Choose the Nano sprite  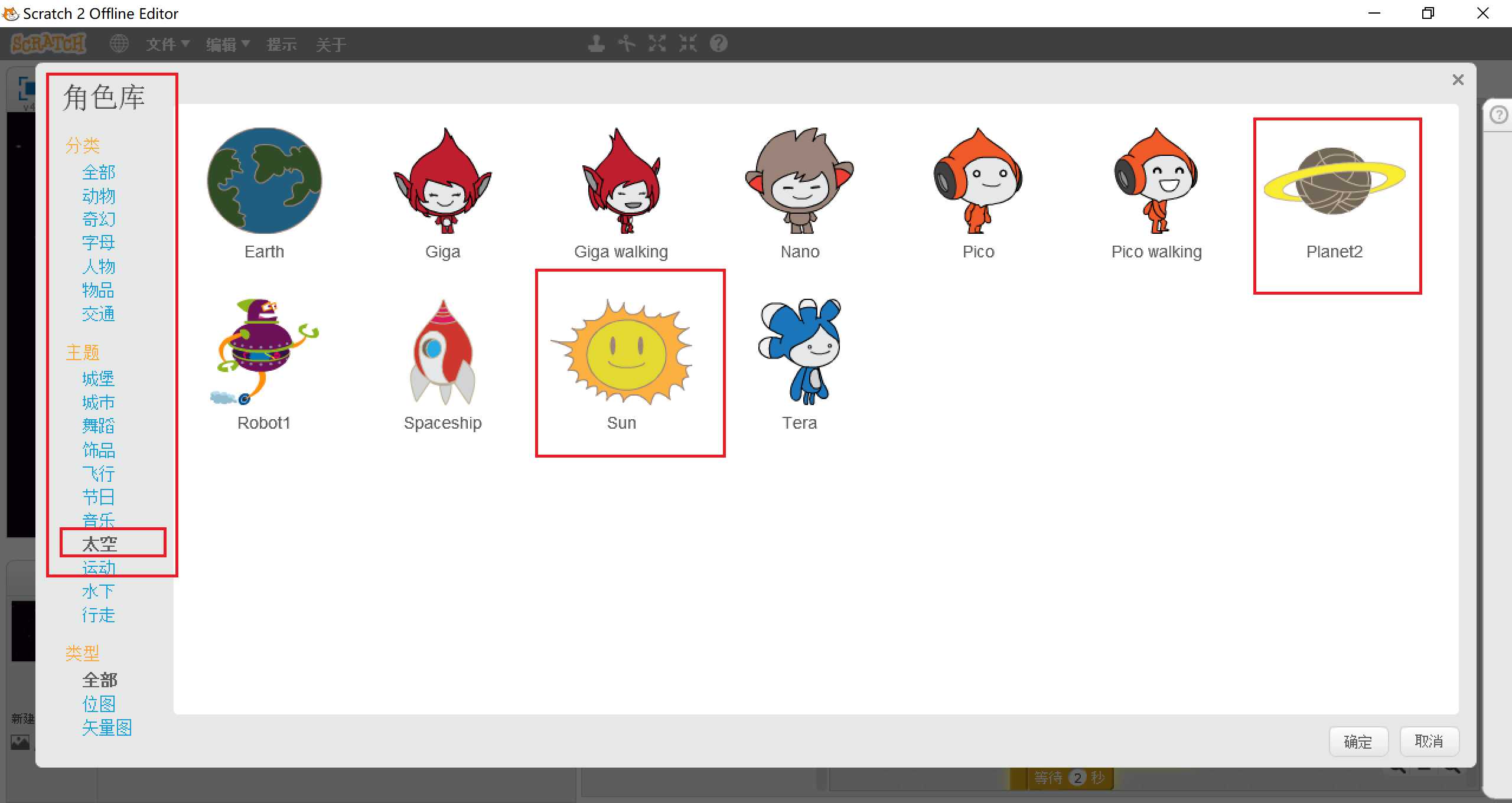tap(800, 181)
